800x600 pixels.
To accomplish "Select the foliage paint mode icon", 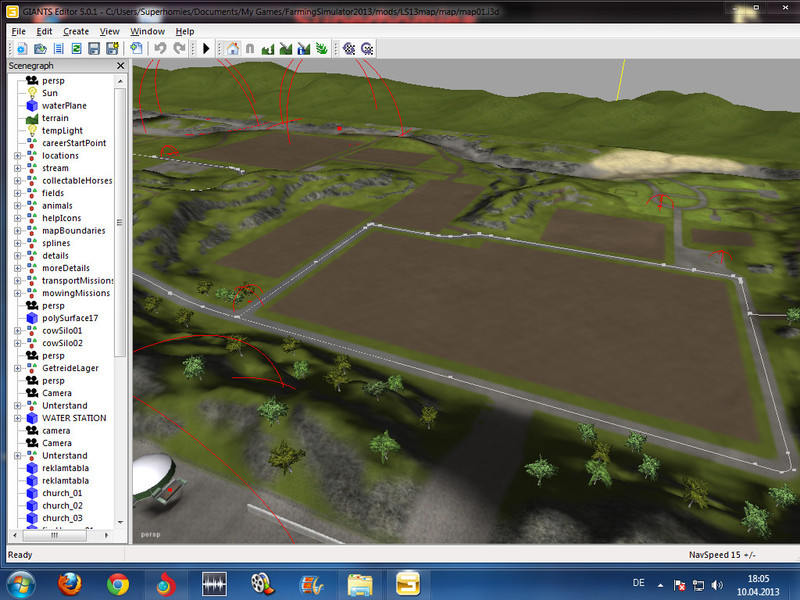I will point(321,48).
